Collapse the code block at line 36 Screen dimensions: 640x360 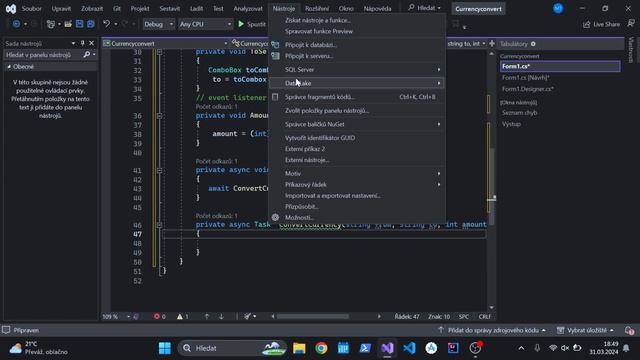click(160, 116)
